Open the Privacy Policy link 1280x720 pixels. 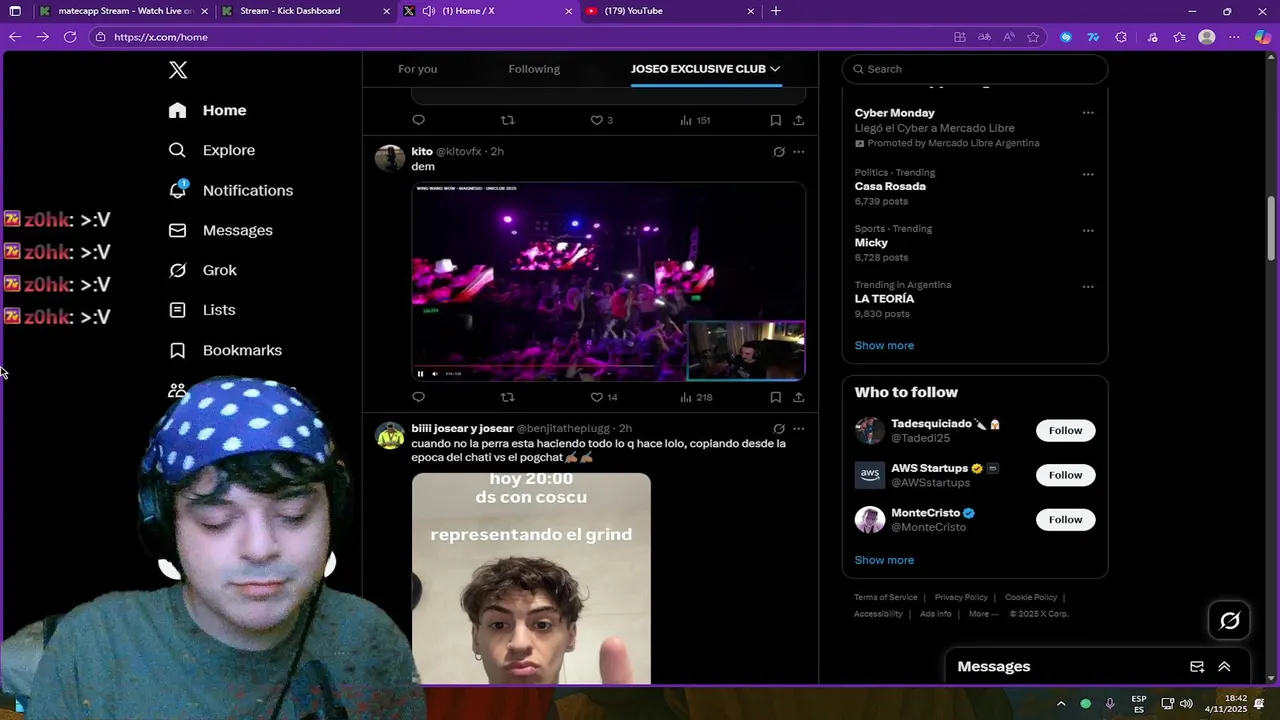pos(961,597)
